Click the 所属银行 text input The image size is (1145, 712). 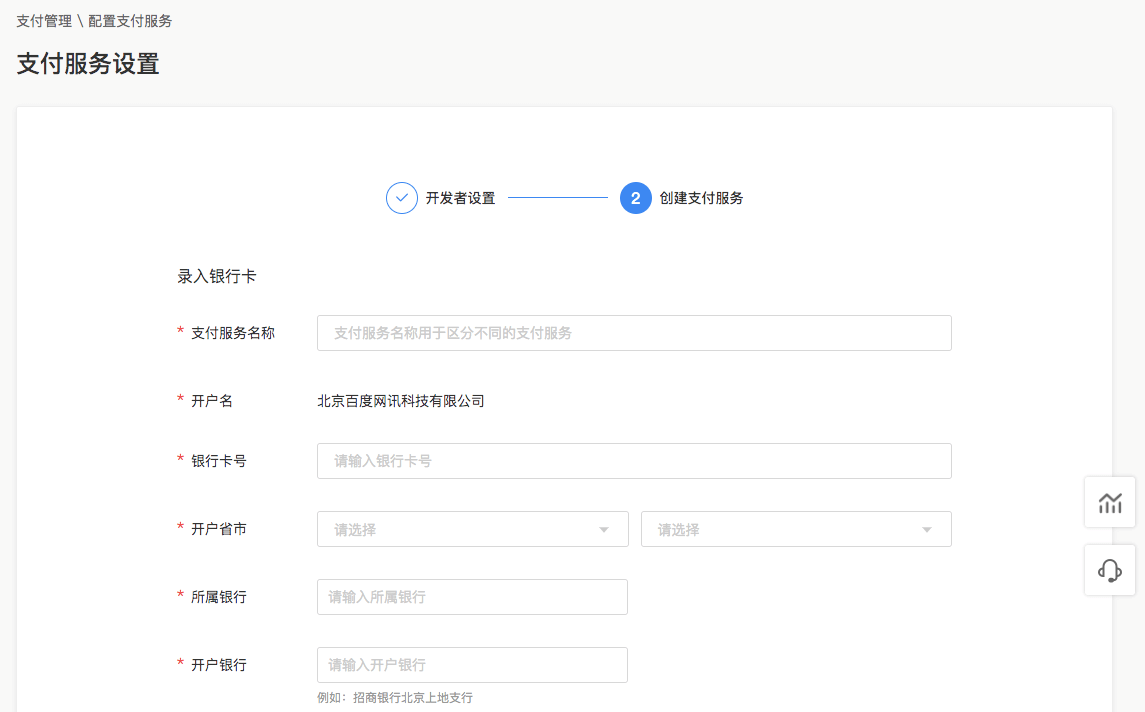point(472,596)
